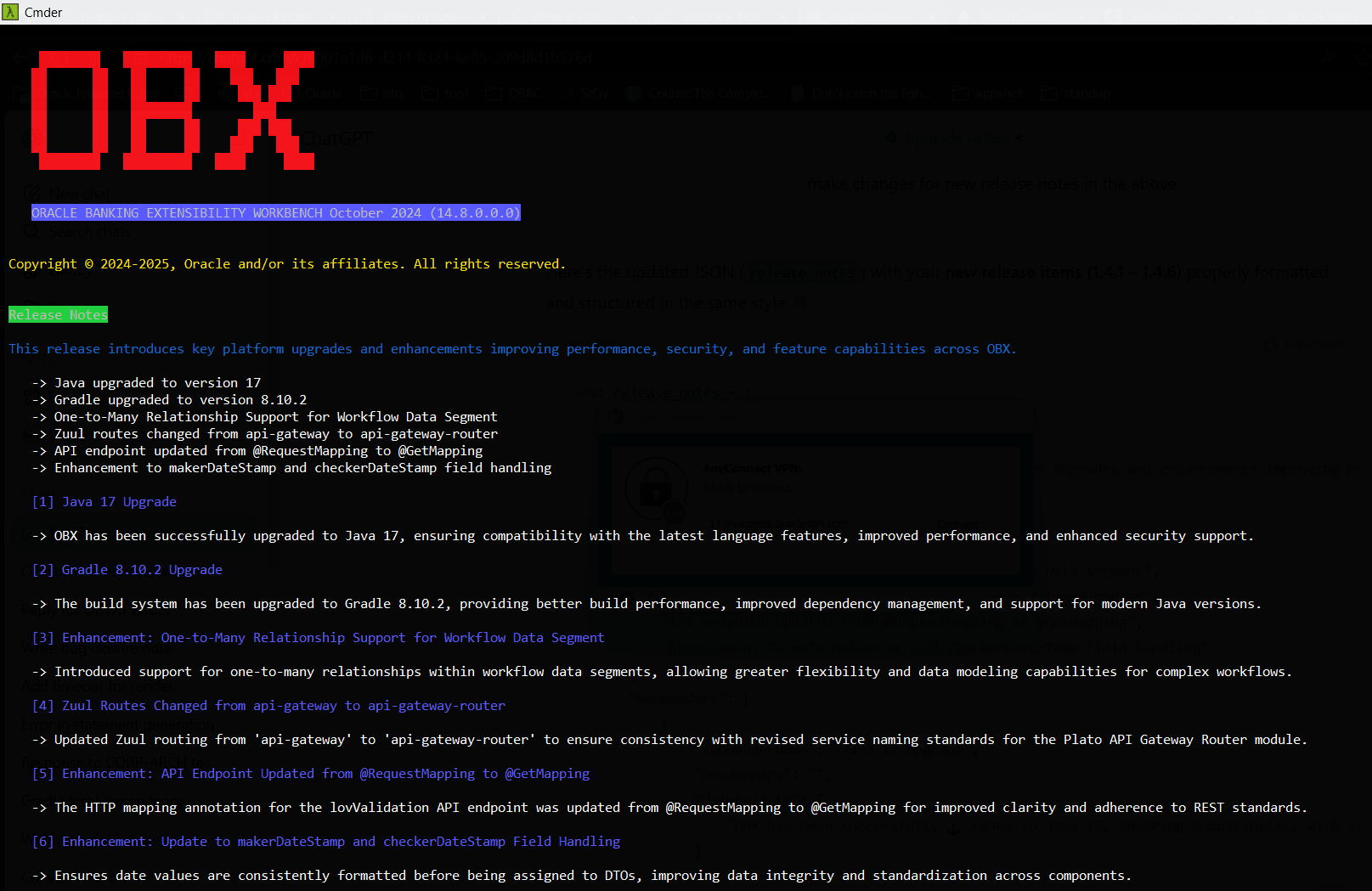
Task: Open Search chats in the background ChatGPT sidebar
Action: [x=78, y=232]
